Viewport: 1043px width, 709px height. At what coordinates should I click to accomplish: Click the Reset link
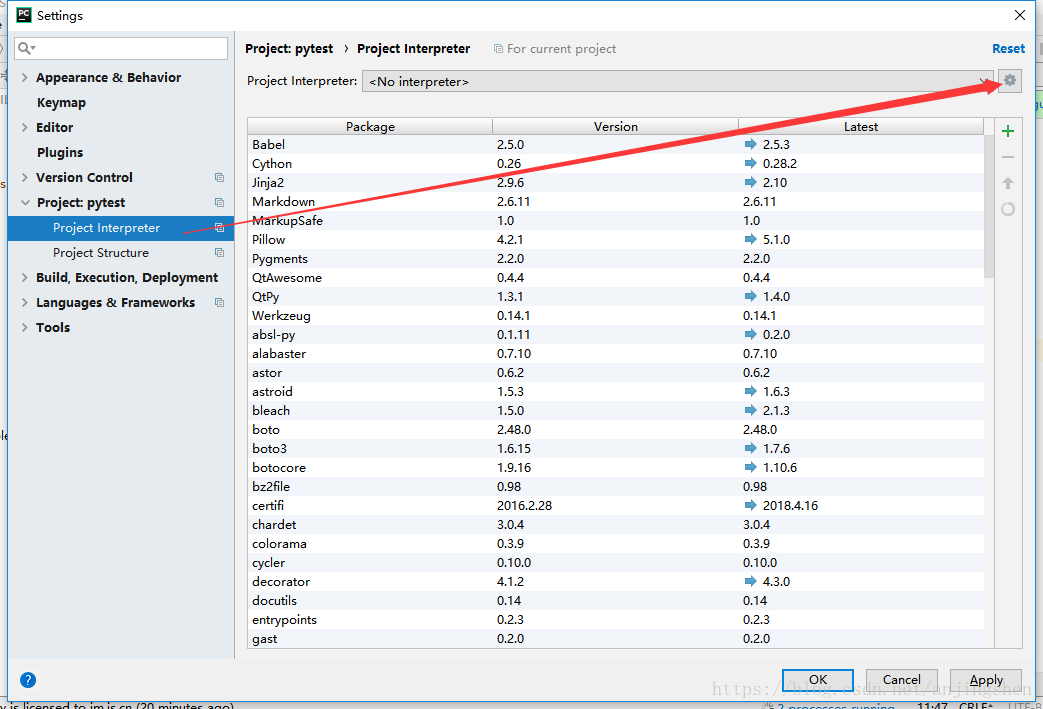tap(1008, 49)
